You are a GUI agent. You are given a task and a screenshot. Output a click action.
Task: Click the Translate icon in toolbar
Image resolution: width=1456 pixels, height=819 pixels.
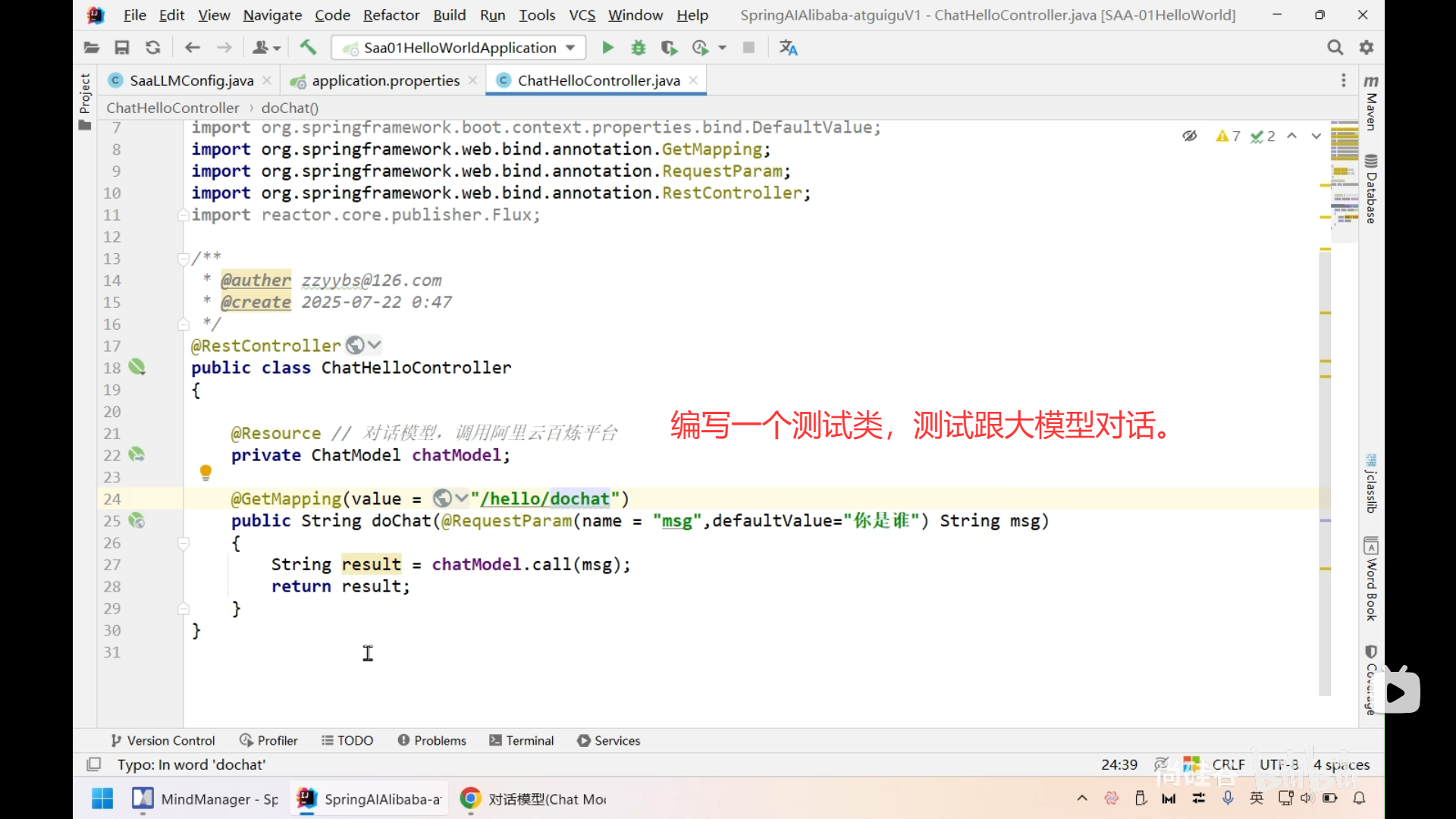(x=789, y=48)
